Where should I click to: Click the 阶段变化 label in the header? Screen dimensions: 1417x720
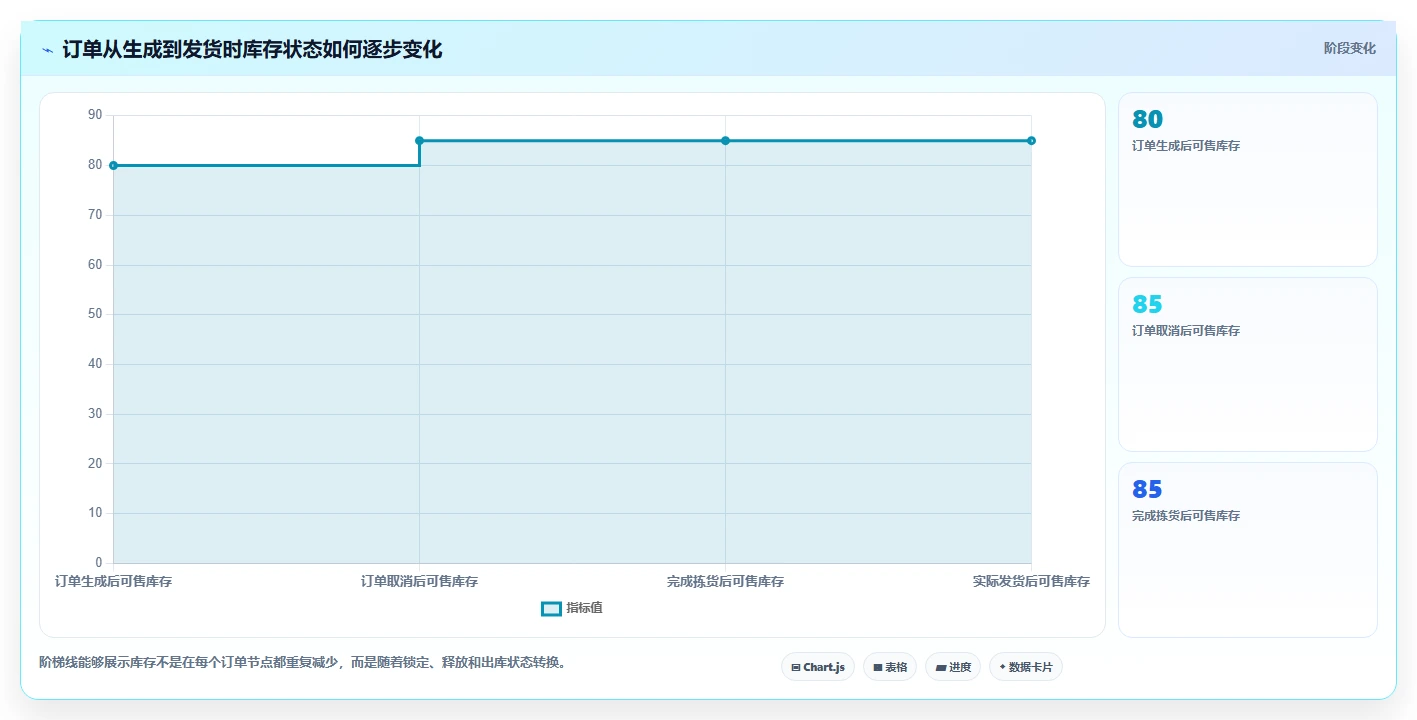(x=1350, y=48)
